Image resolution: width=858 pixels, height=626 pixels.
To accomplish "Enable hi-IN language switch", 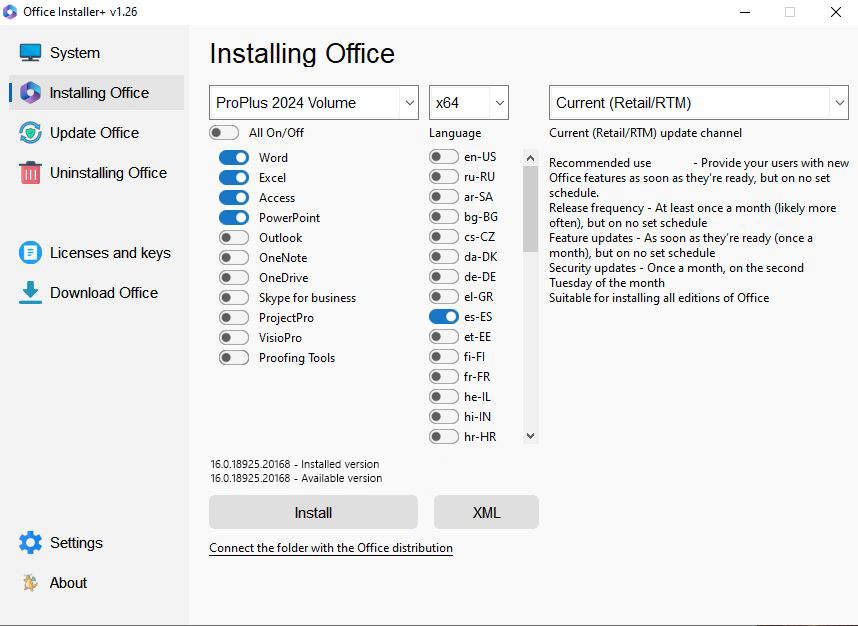I will click(x=444, y=416).
